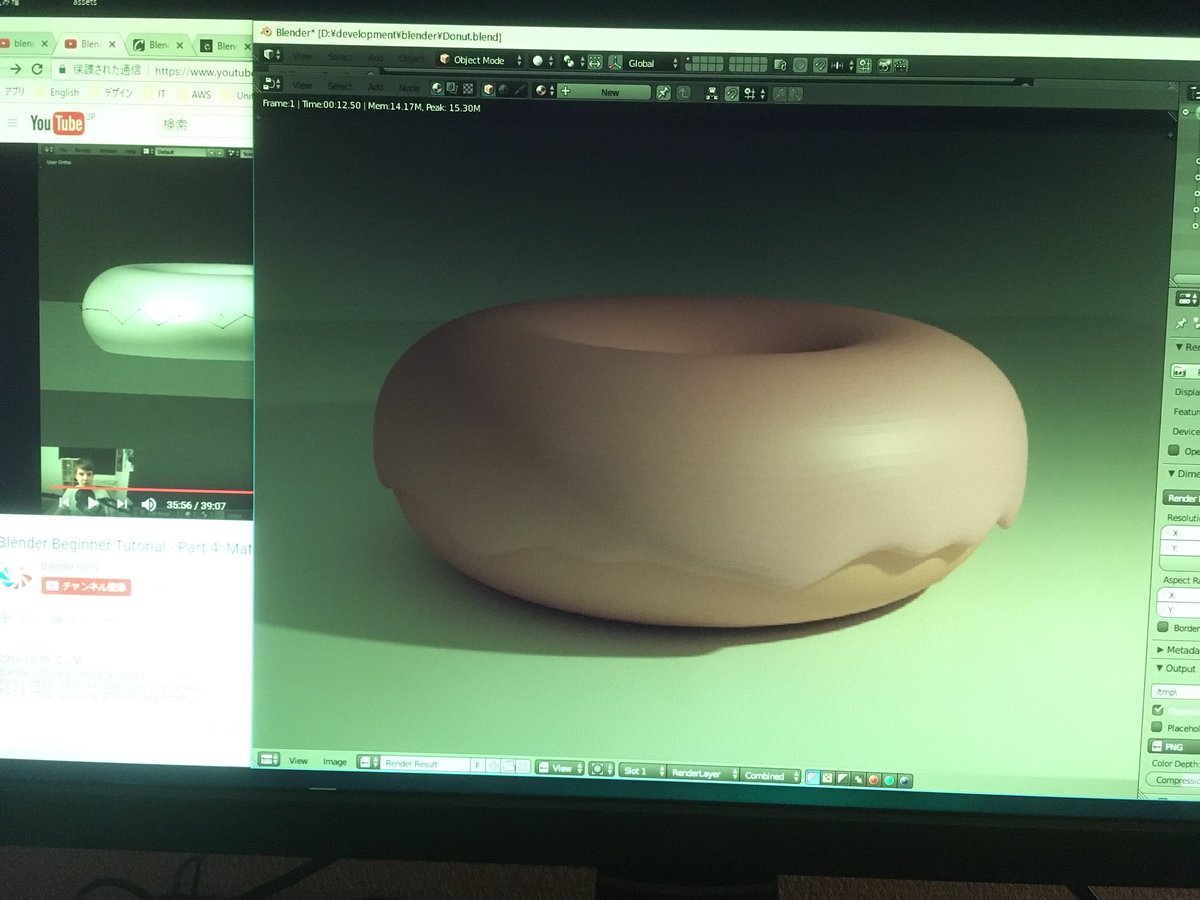Click the YouTube search field
The height and width of the screenshot is (900, 1200).
(205, 125)
